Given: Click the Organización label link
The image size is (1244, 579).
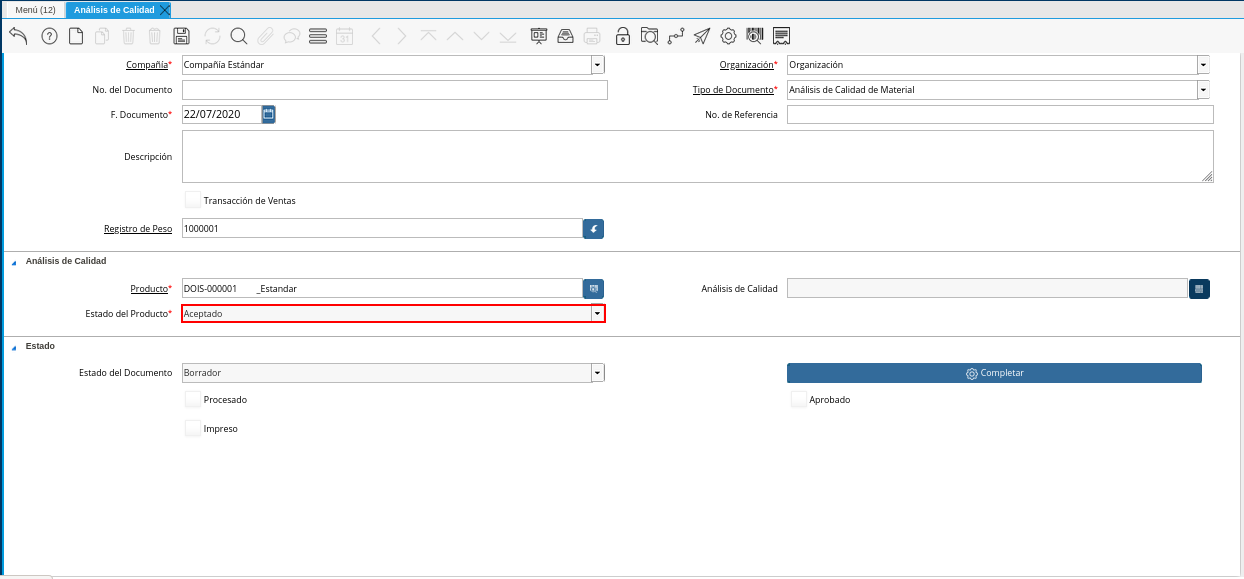Looking at the screenshot, I should 747,64.
